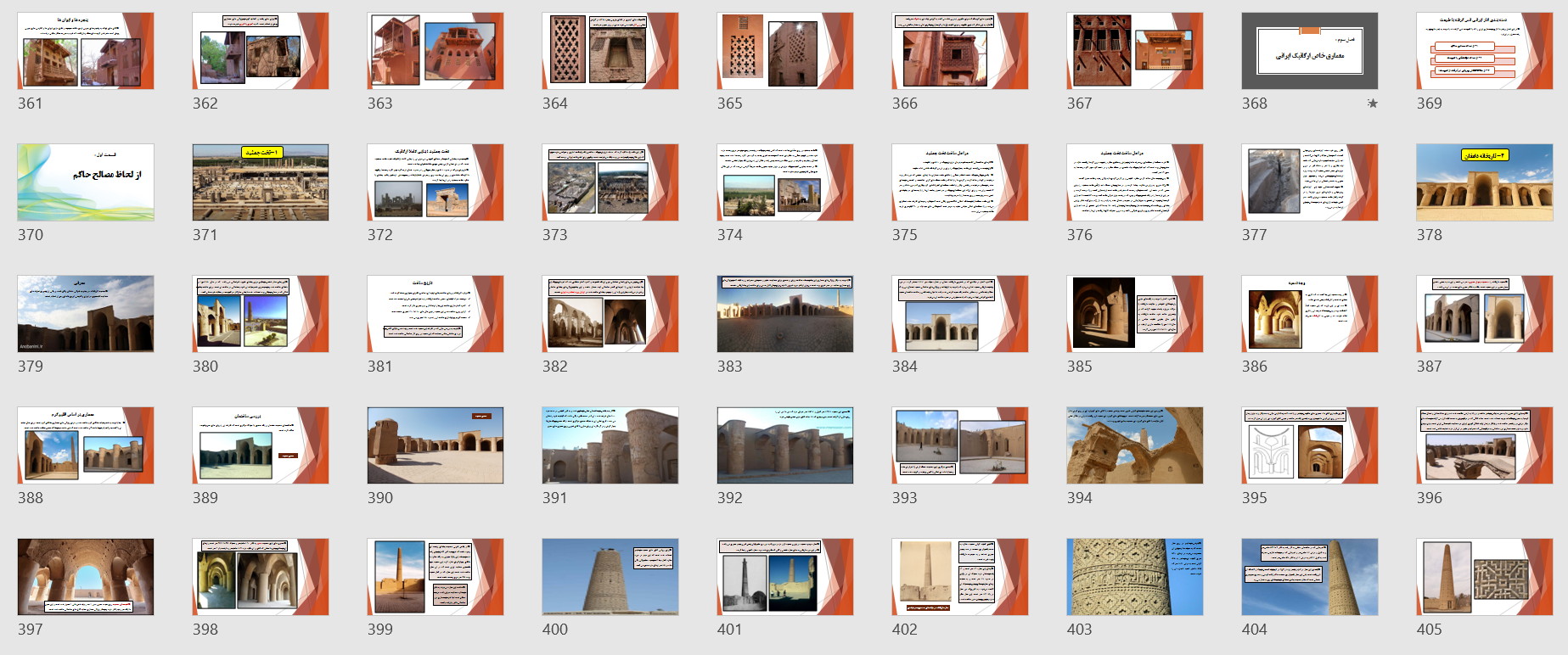Select slide 400 showing the brick tower
This screenshot has width=1568, height=655.
coord(610,577)
